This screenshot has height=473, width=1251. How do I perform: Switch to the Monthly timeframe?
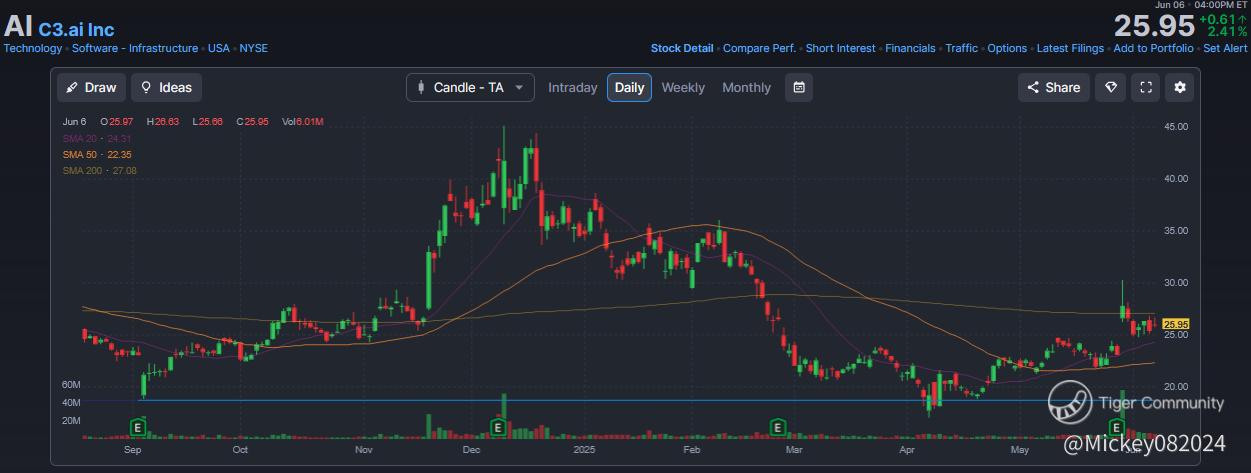pyautogui.click(x=746, y=87)
